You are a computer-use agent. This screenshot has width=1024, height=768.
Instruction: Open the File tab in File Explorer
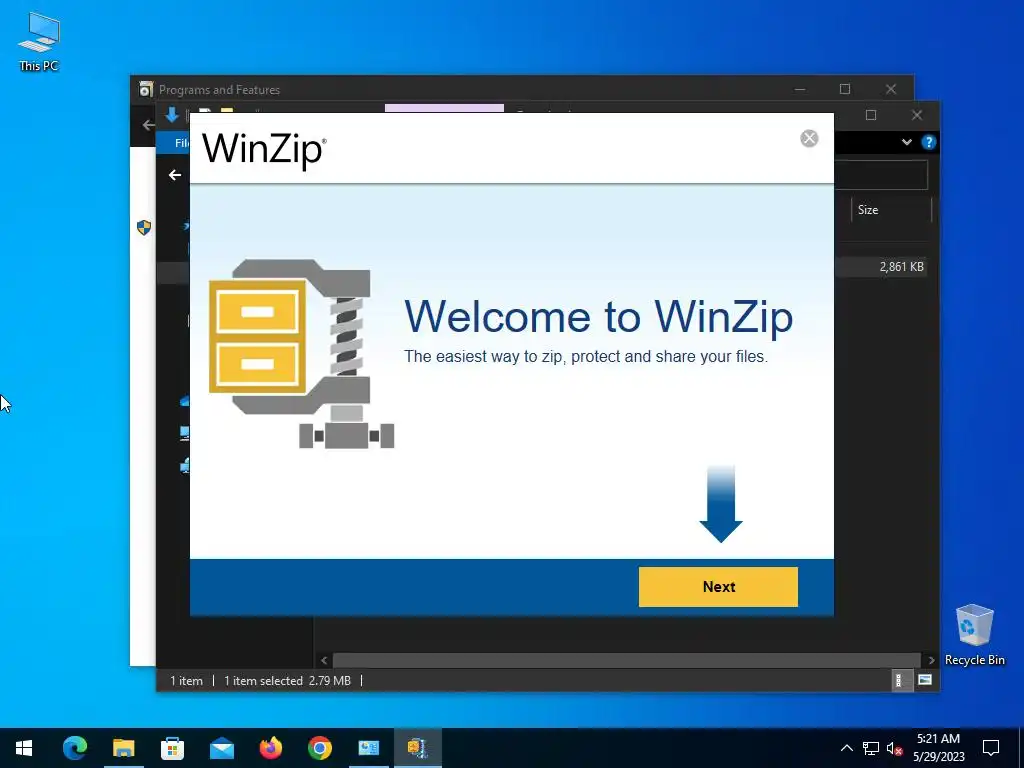[x=181, y=142]
